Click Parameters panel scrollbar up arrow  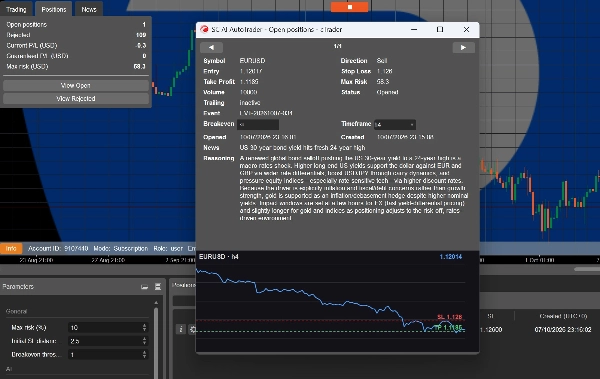156,303
